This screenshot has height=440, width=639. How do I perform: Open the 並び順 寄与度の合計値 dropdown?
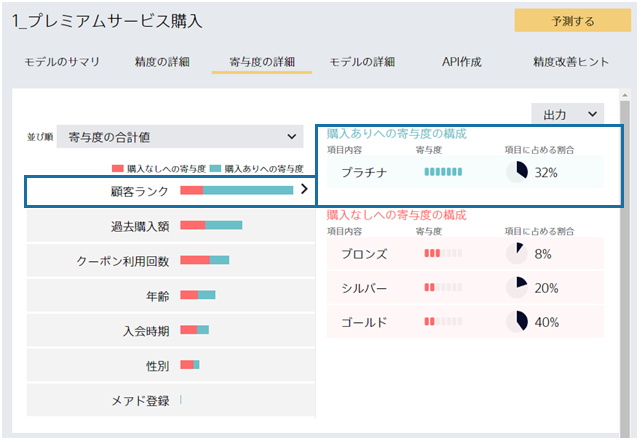click(x=180, y=137)
